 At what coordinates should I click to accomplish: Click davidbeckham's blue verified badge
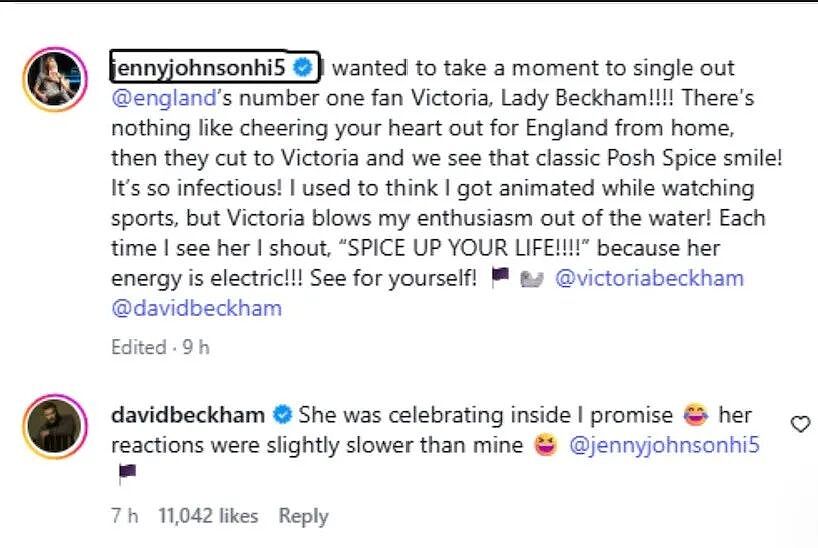pos(282,415)
